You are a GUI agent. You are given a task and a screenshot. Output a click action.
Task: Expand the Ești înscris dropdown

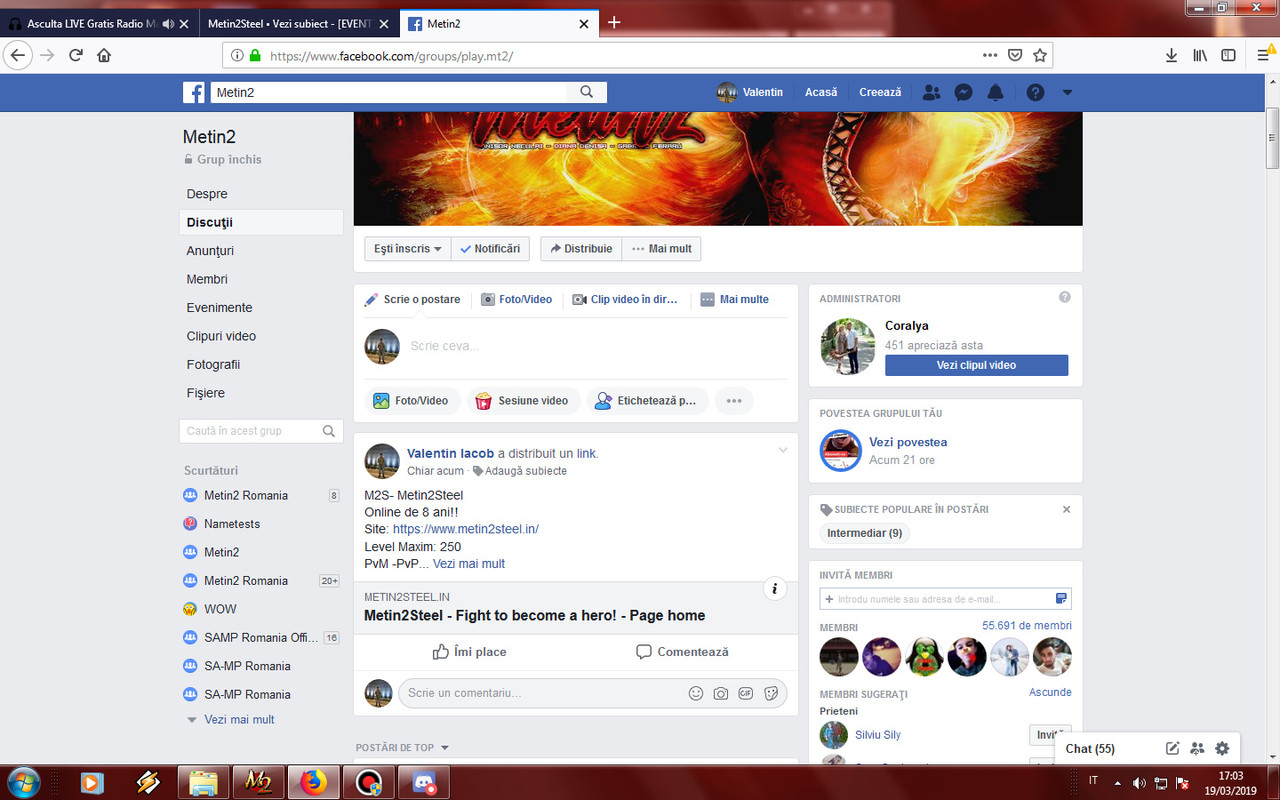pos(408,249)
